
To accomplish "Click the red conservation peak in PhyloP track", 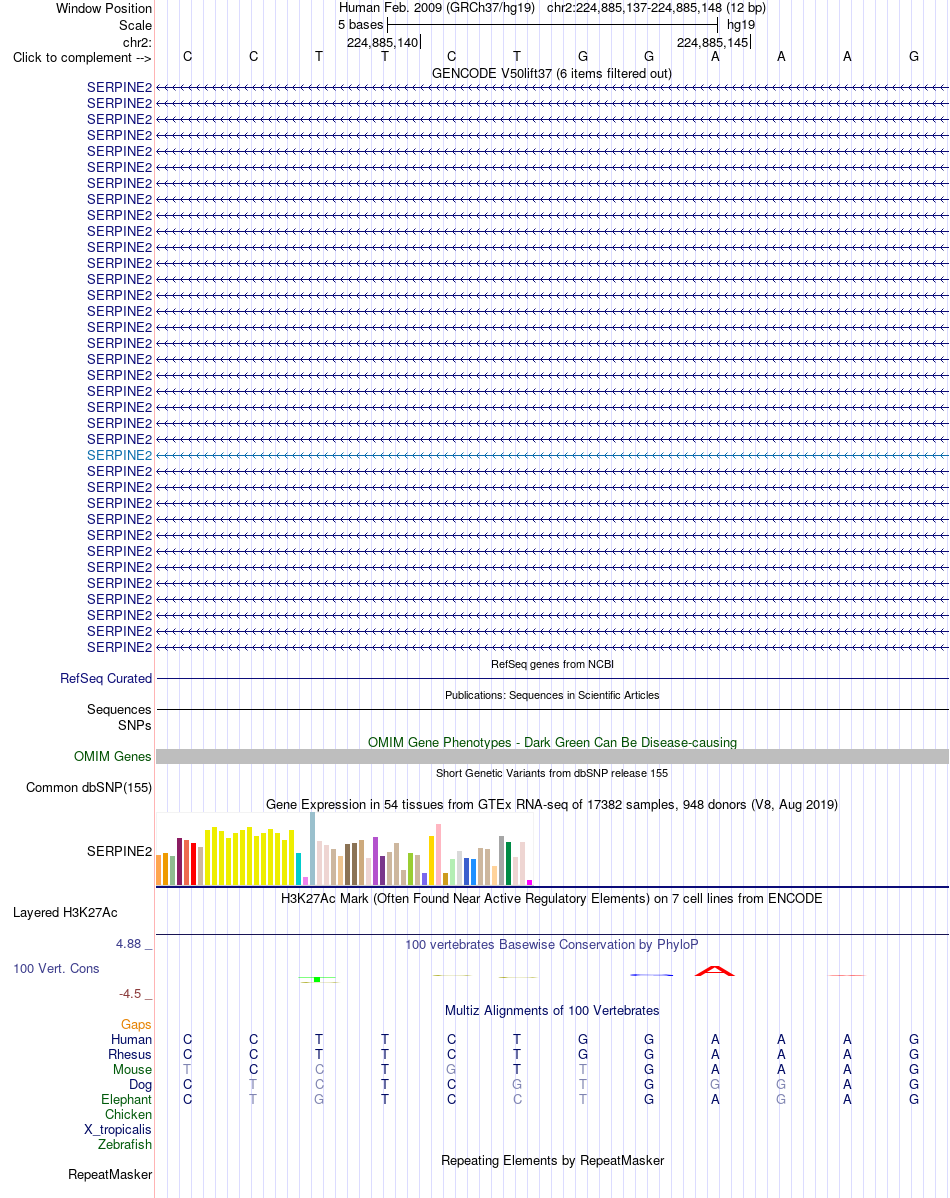I will coord(714,971).
